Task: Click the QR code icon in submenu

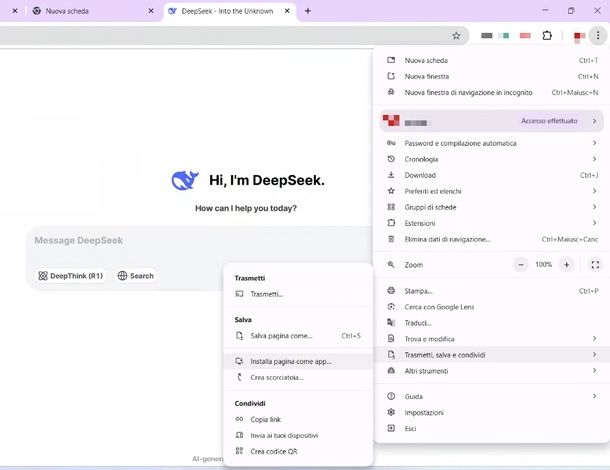Action: tap(239, 451)
